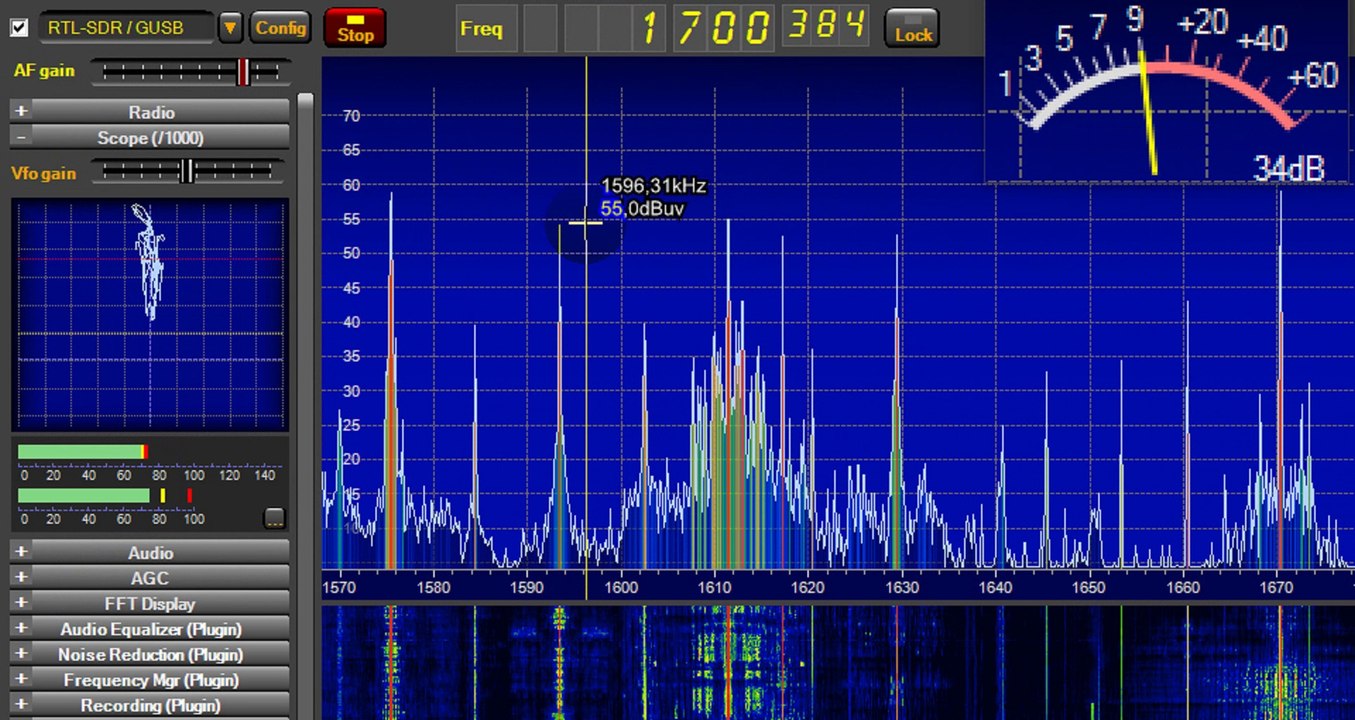Screen dimensions: 1355x720
Task: Expand the Audio panel
Action: (x=150, y=552)
